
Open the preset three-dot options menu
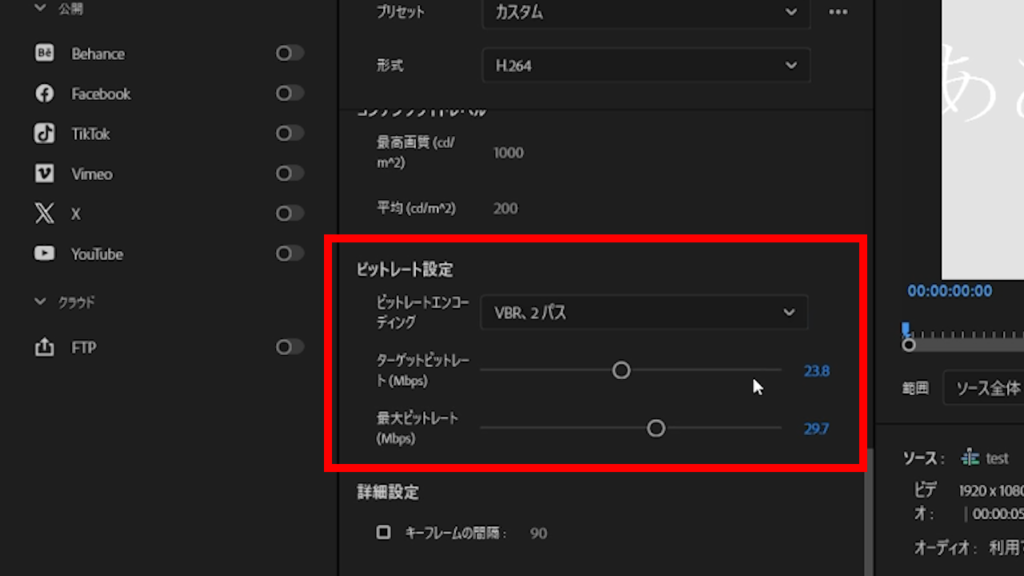pos(838,12)
